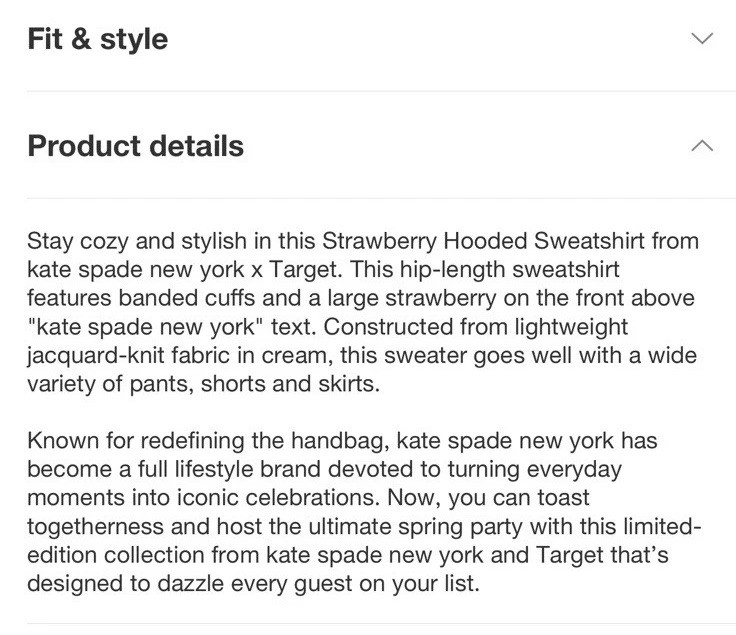The height and width of the screenshot is (635, 736).
Task: Collapse Product details using the up chevron
Action: 702,145
